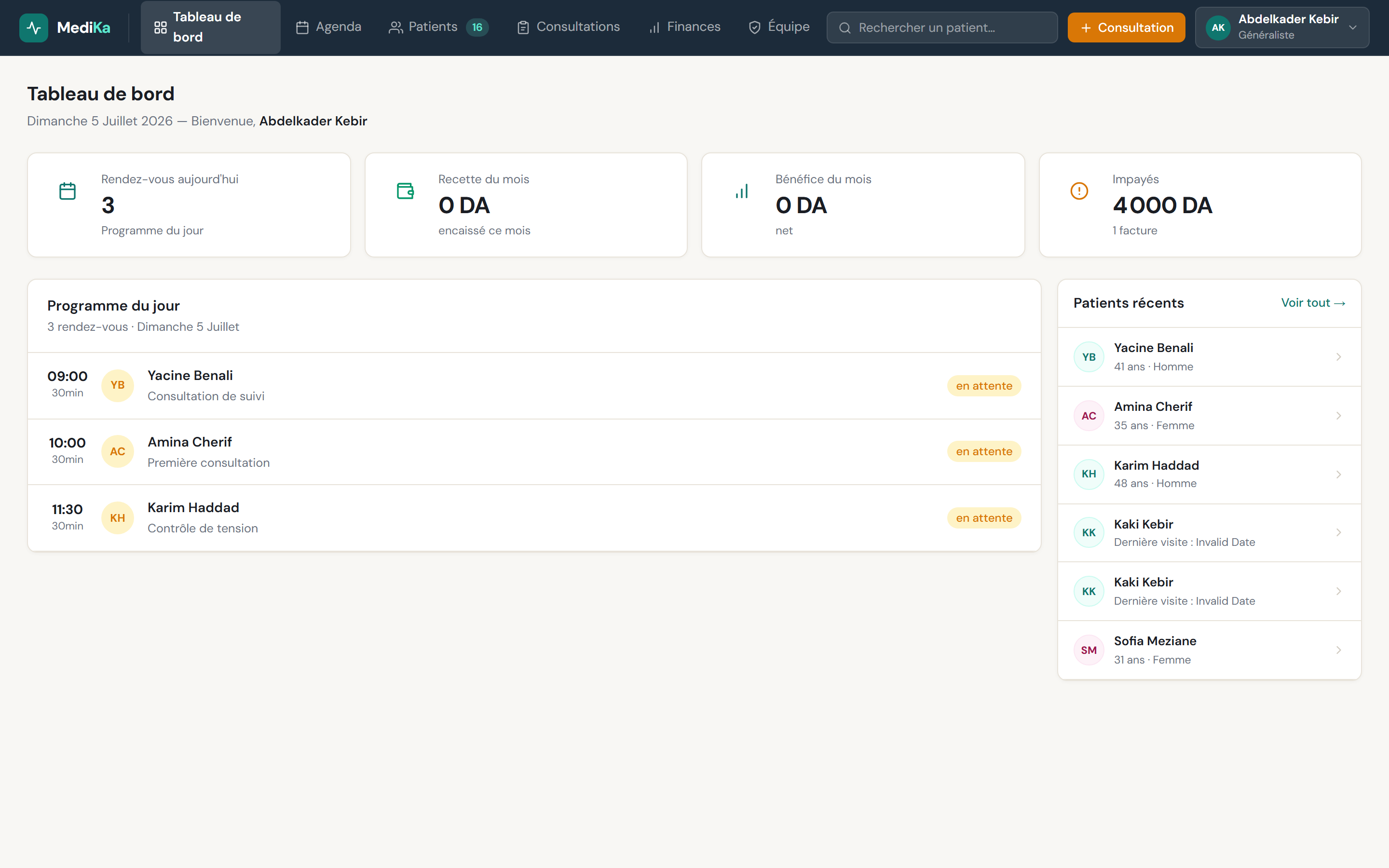Click the AC avatar in the 10:00 appointment

pos(118,452)
